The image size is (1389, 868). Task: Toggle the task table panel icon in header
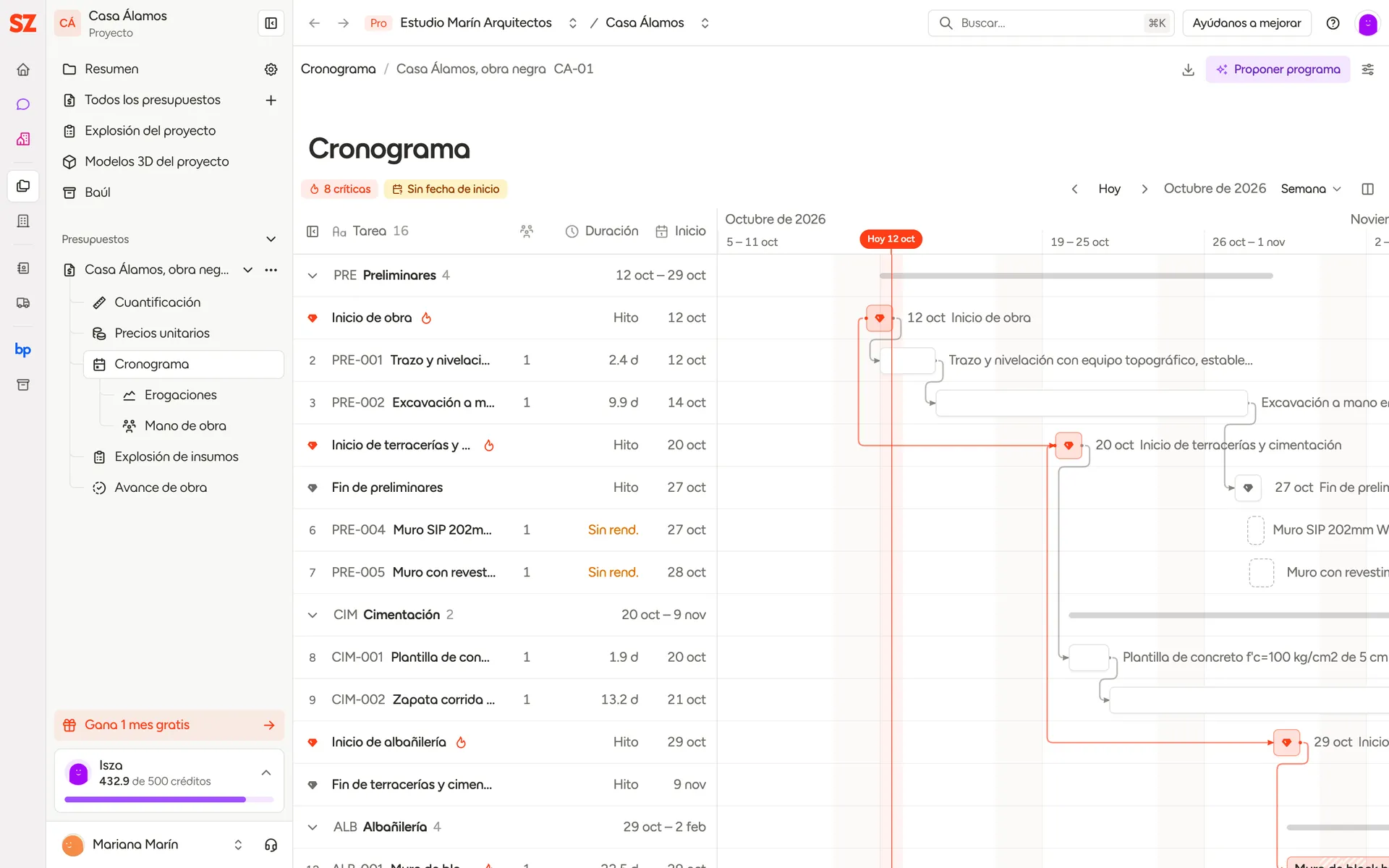coord(313,231)
